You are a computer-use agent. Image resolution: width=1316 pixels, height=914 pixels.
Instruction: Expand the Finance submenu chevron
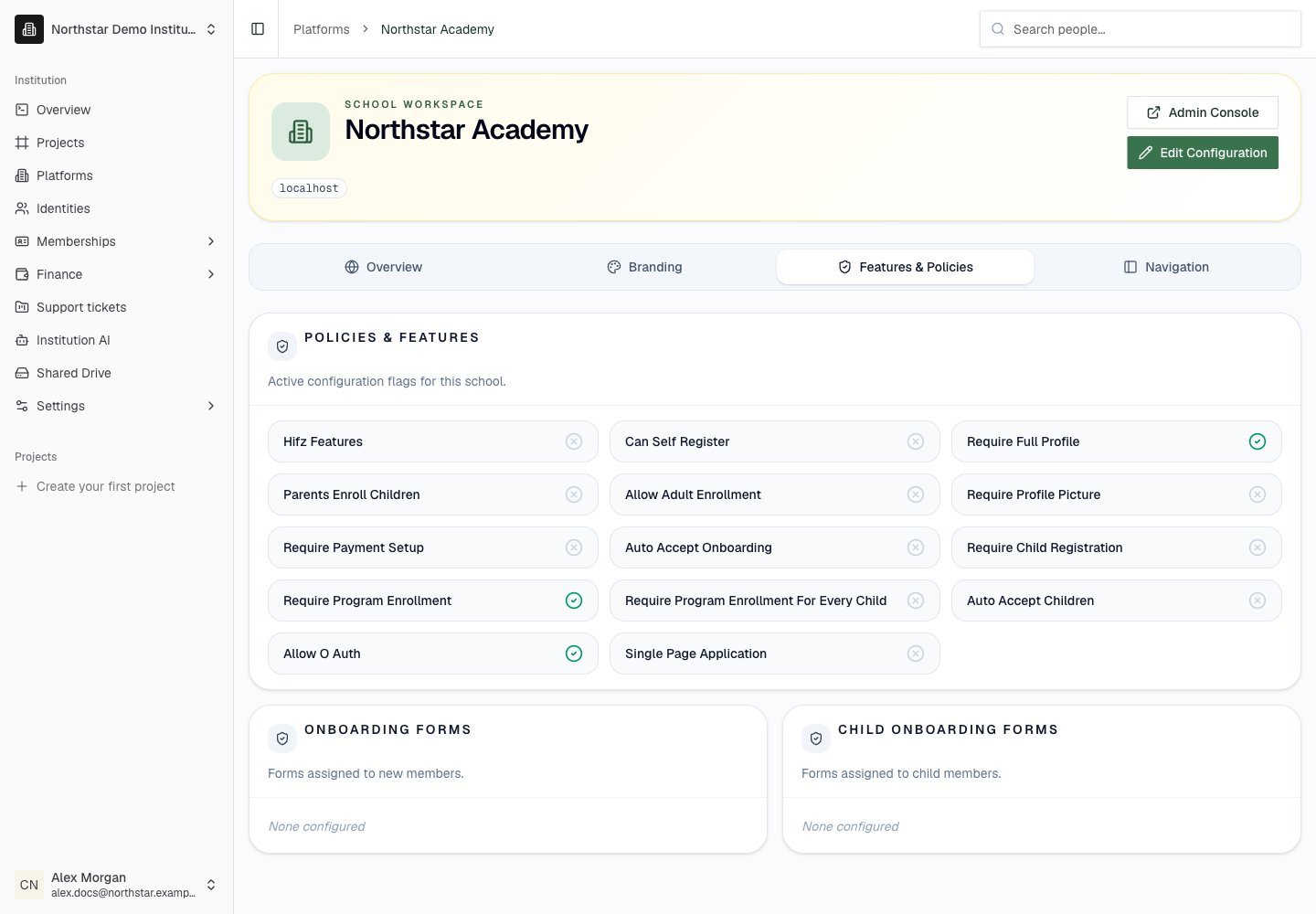pyautogui.click(x=211, y=274)
